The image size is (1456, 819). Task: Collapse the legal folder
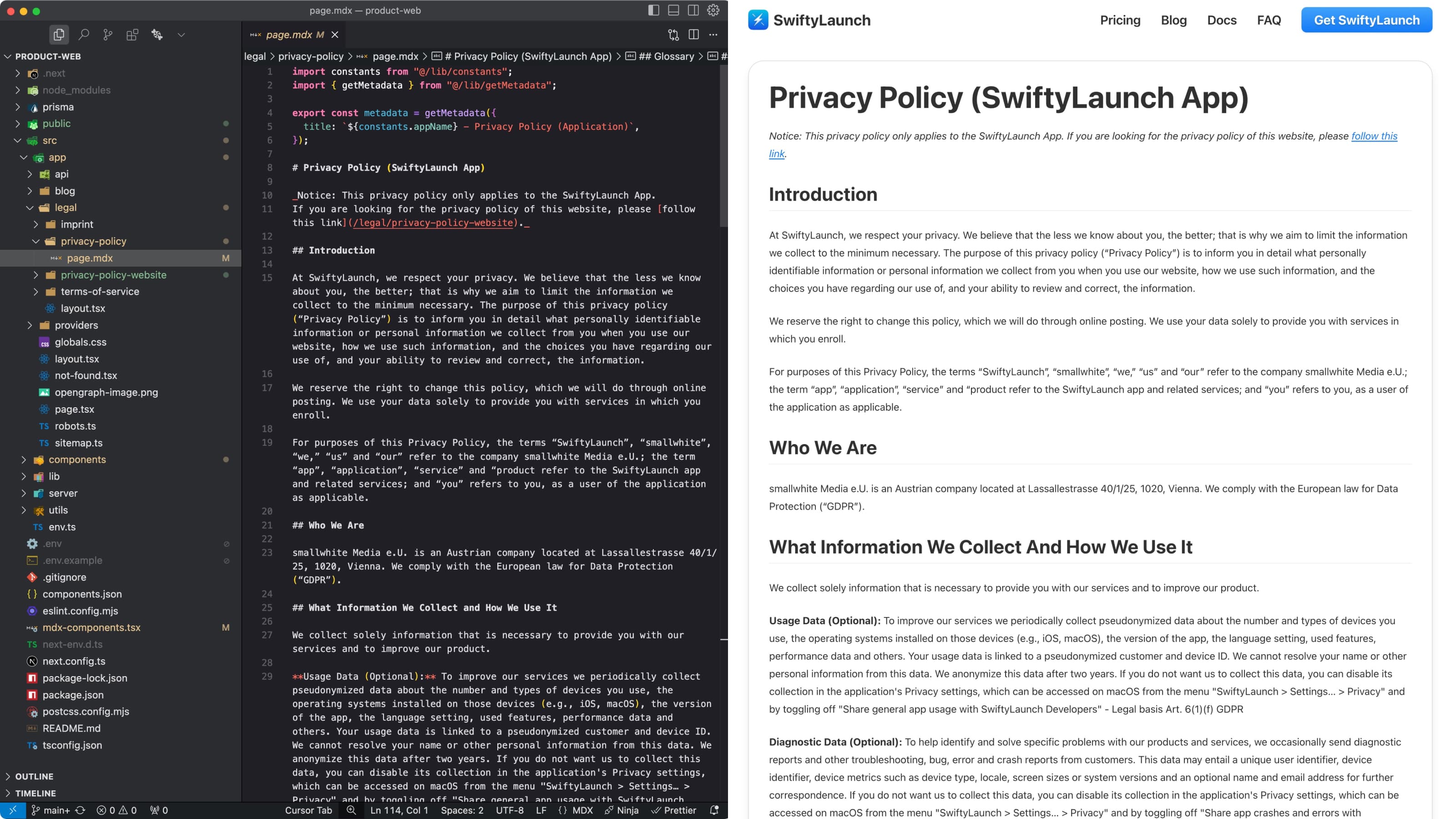coord(66,207)
